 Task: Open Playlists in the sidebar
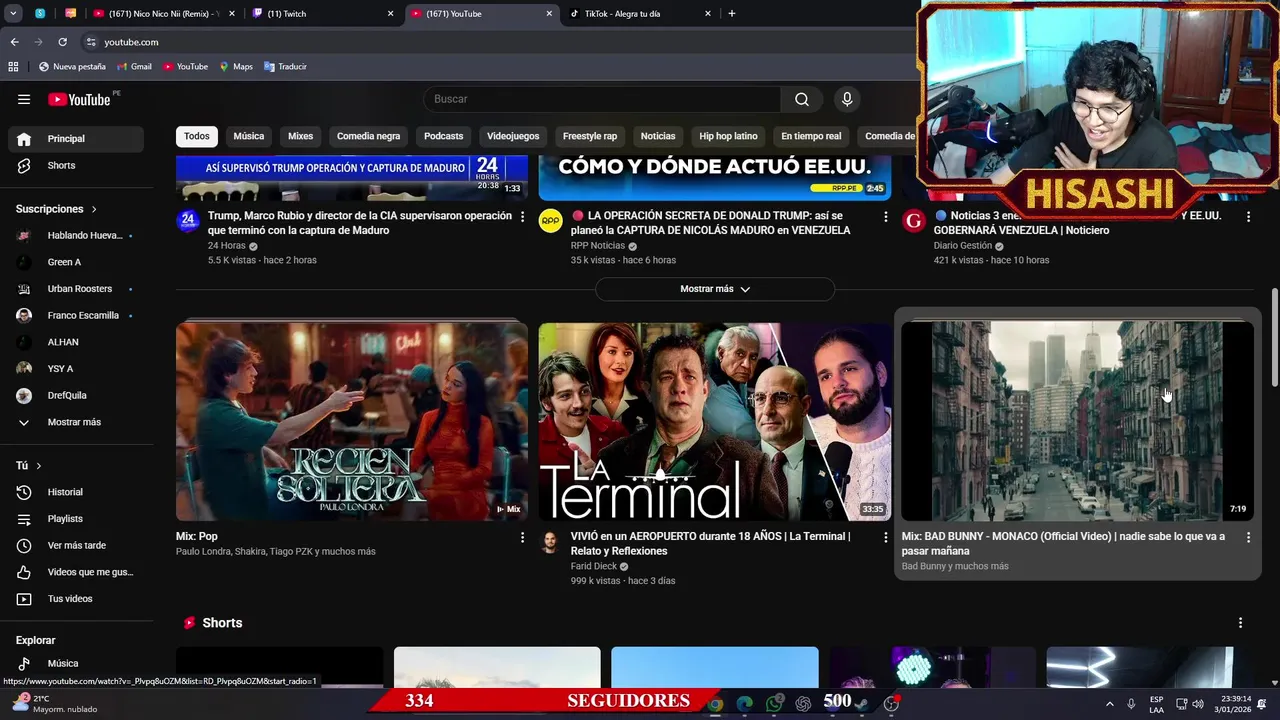76,519
